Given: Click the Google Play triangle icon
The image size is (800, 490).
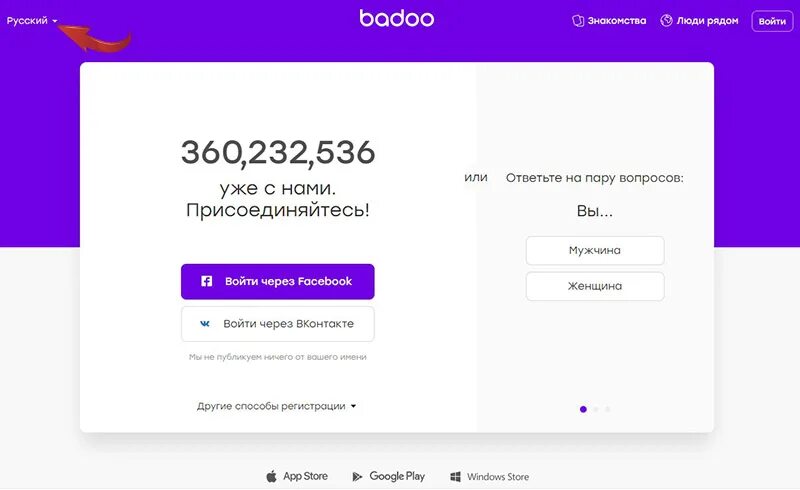Looking at the screenshot, I should [357, 477].
